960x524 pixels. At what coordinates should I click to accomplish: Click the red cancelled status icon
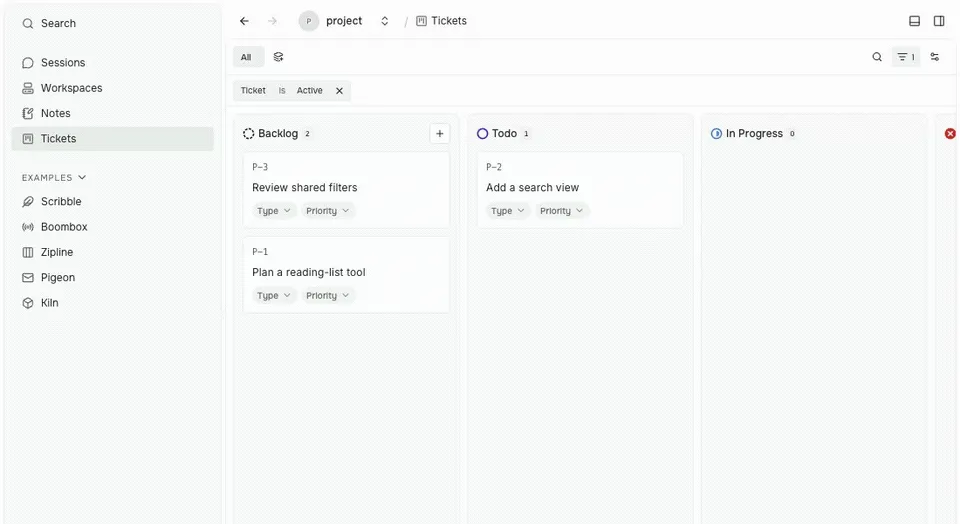950,133
